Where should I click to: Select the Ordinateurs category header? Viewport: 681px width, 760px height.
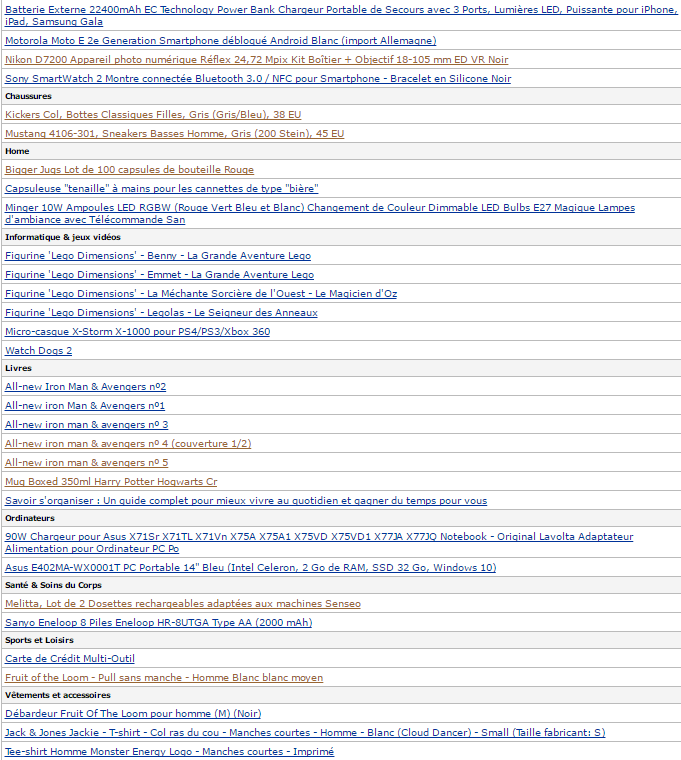[30, 518]
